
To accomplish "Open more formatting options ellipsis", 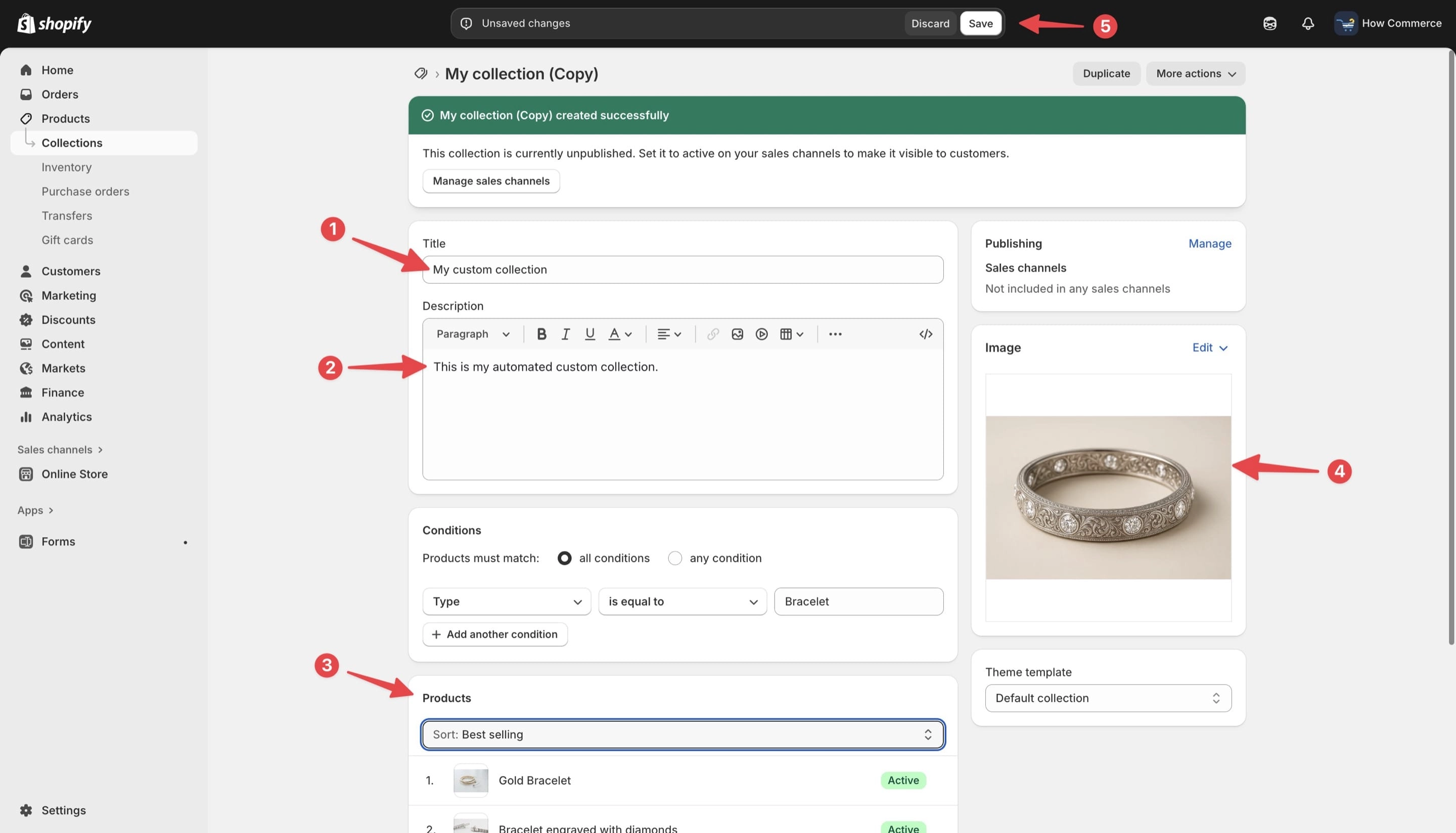I will point(835,334).
